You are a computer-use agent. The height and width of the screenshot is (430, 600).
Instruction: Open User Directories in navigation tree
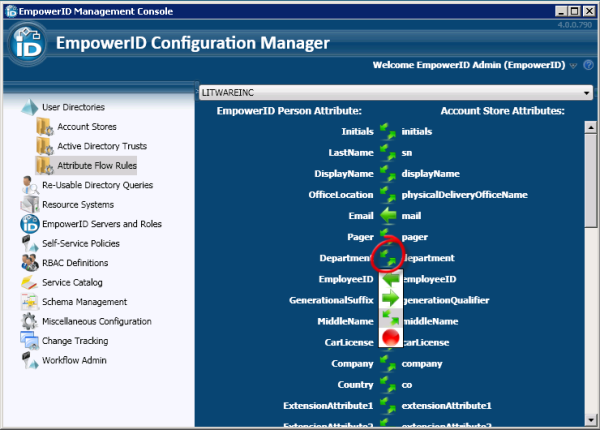click(x=73, y=107)
